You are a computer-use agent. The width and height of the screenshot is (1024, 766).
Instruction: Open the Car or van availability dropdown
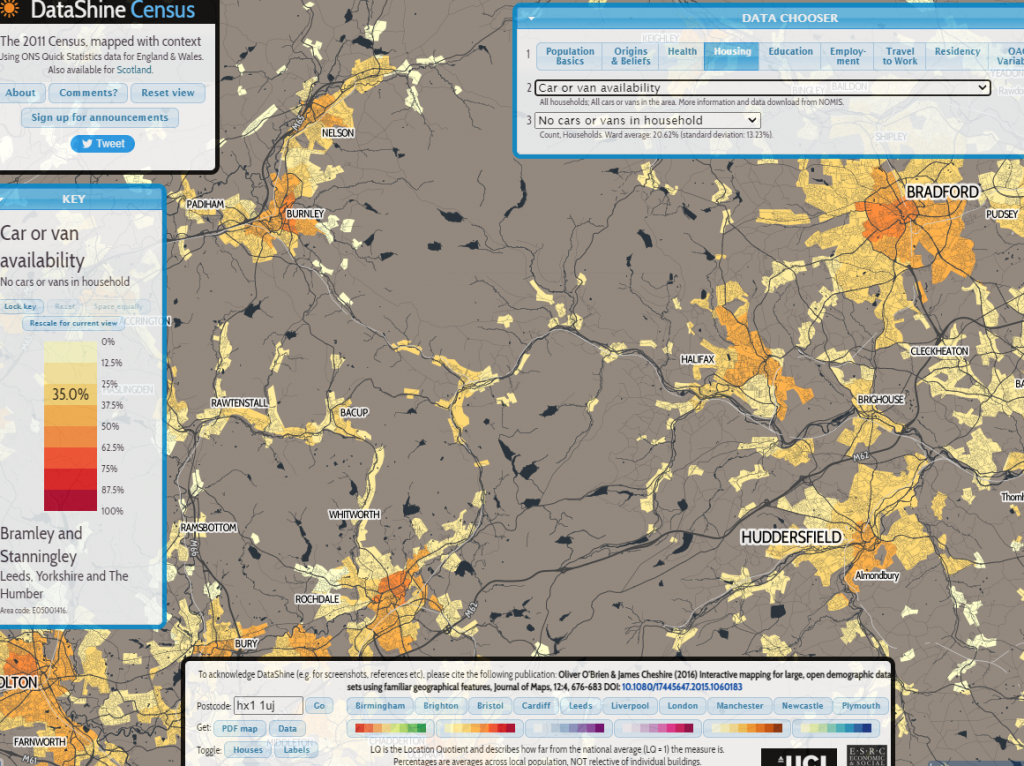762,88
